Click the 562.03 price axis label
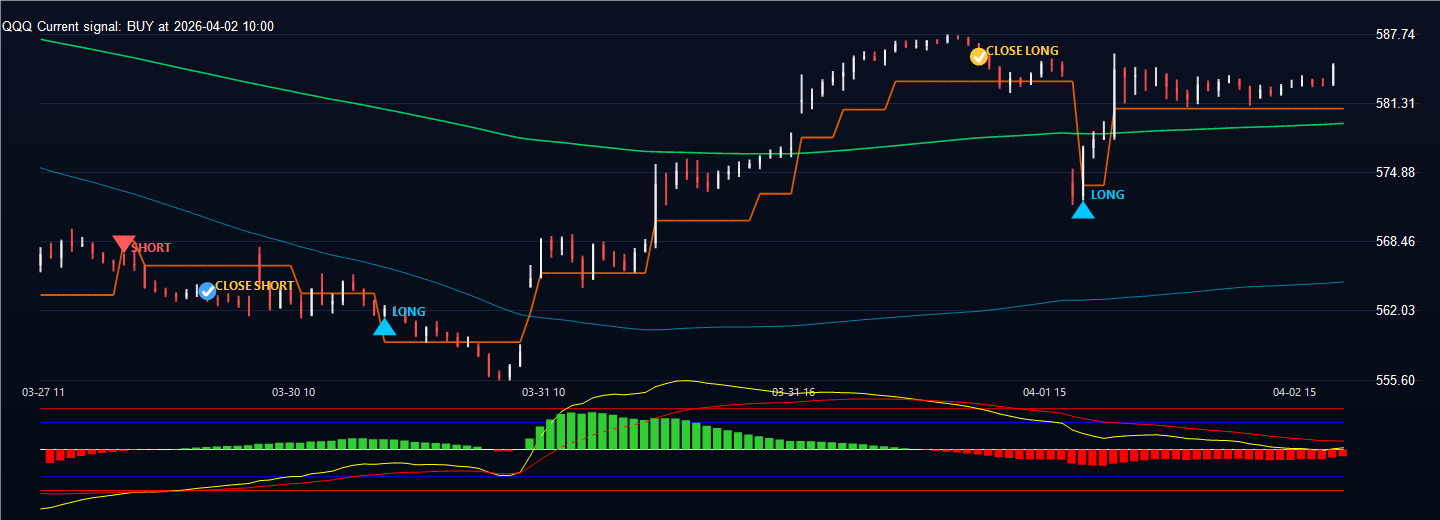 [x=1395, y=310]
